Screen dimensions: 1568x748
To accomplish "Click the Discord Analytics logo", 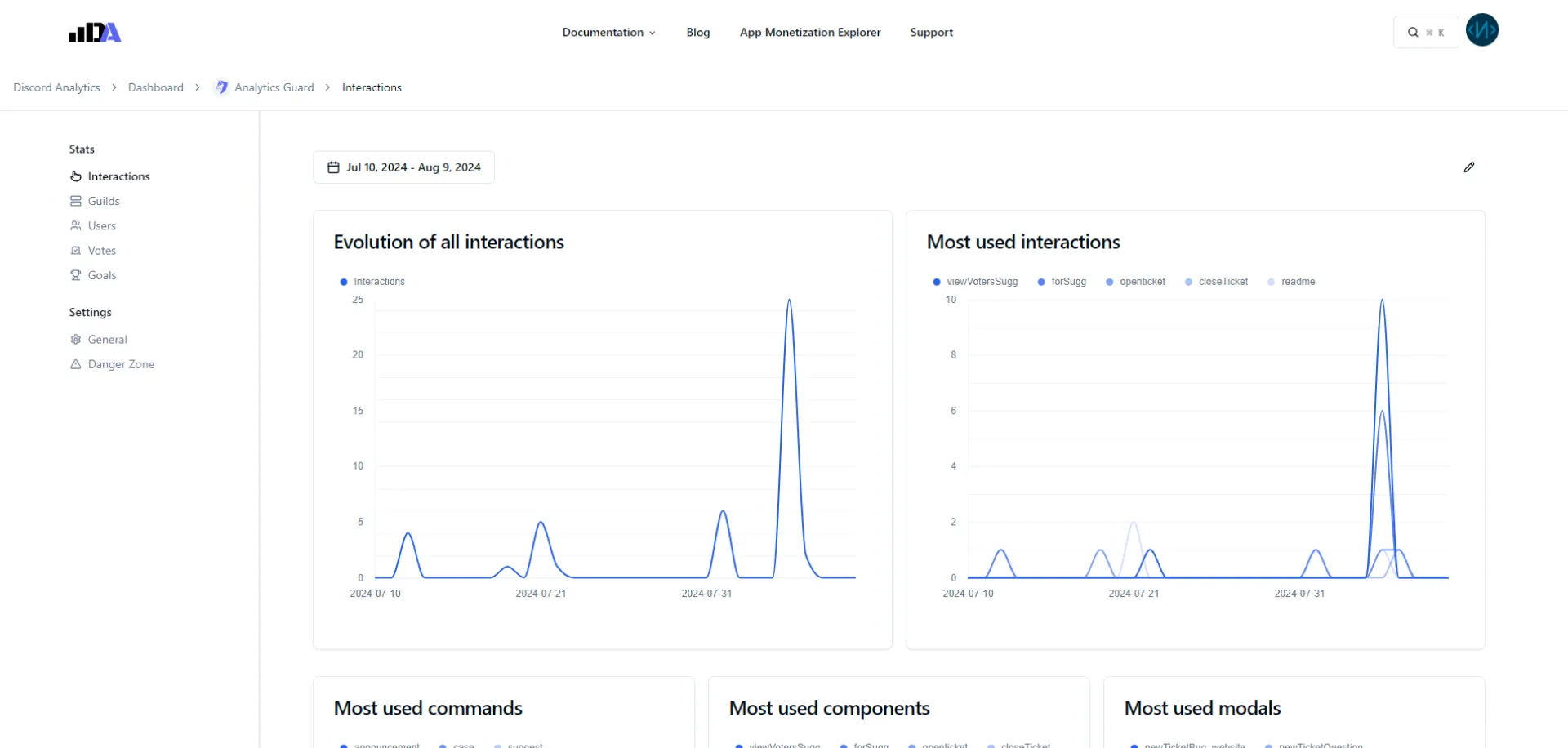I will coord(95,33).
